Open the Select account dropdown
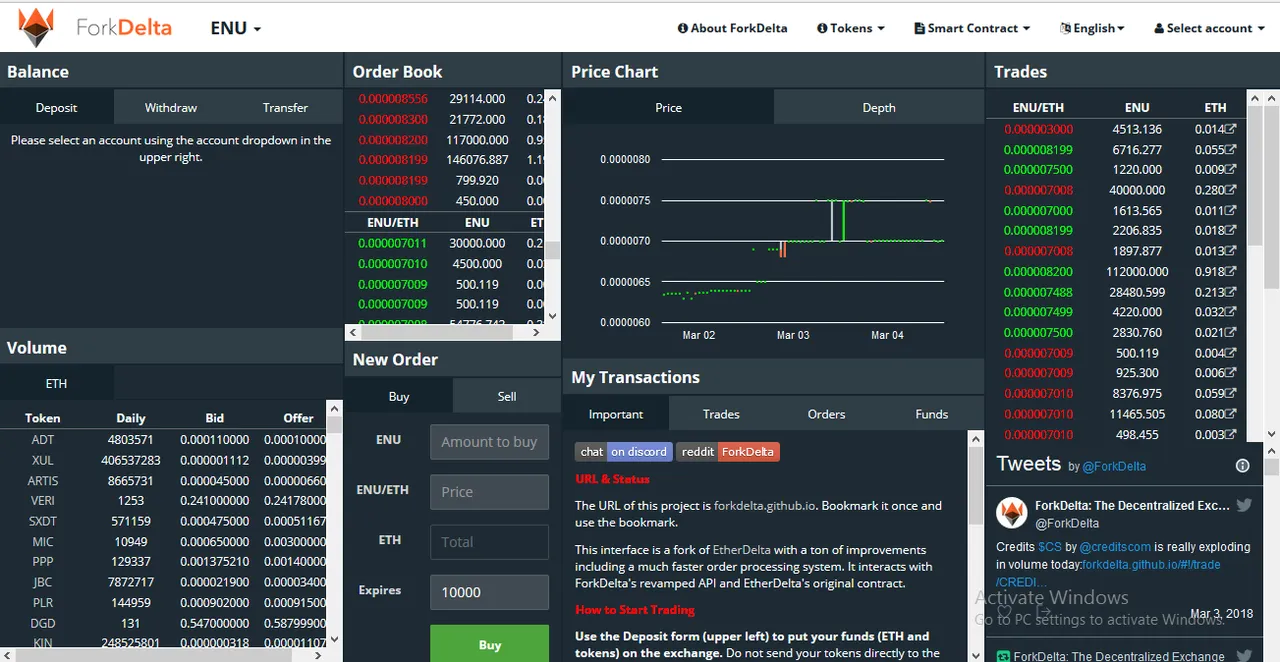This screenshot has width=1280, height=662. click(1209, 28)
